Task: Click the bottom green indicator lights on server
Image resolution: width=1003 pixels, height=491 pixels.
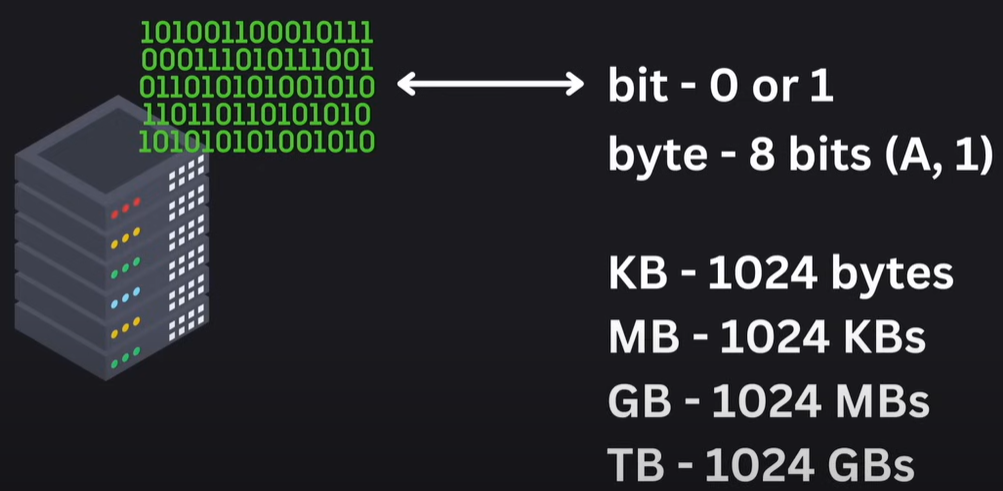Action: coord(125,358)
